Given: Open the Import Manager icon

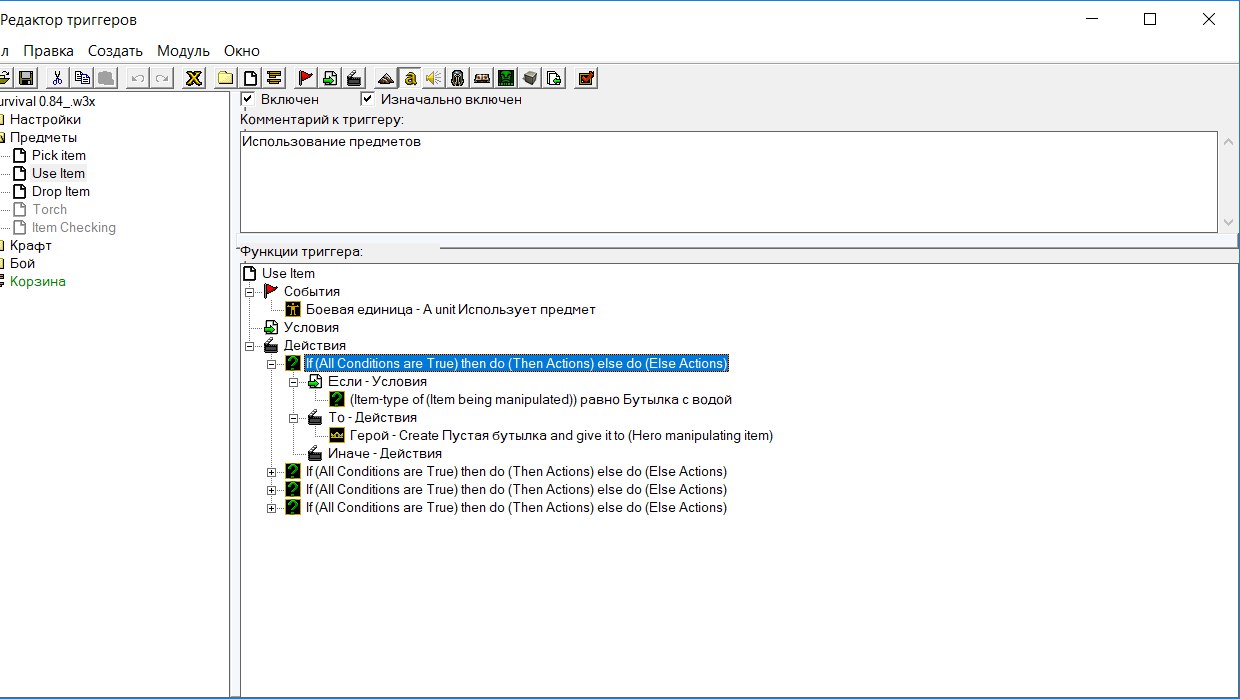Looking at the screenshot, I should (554, 78).
